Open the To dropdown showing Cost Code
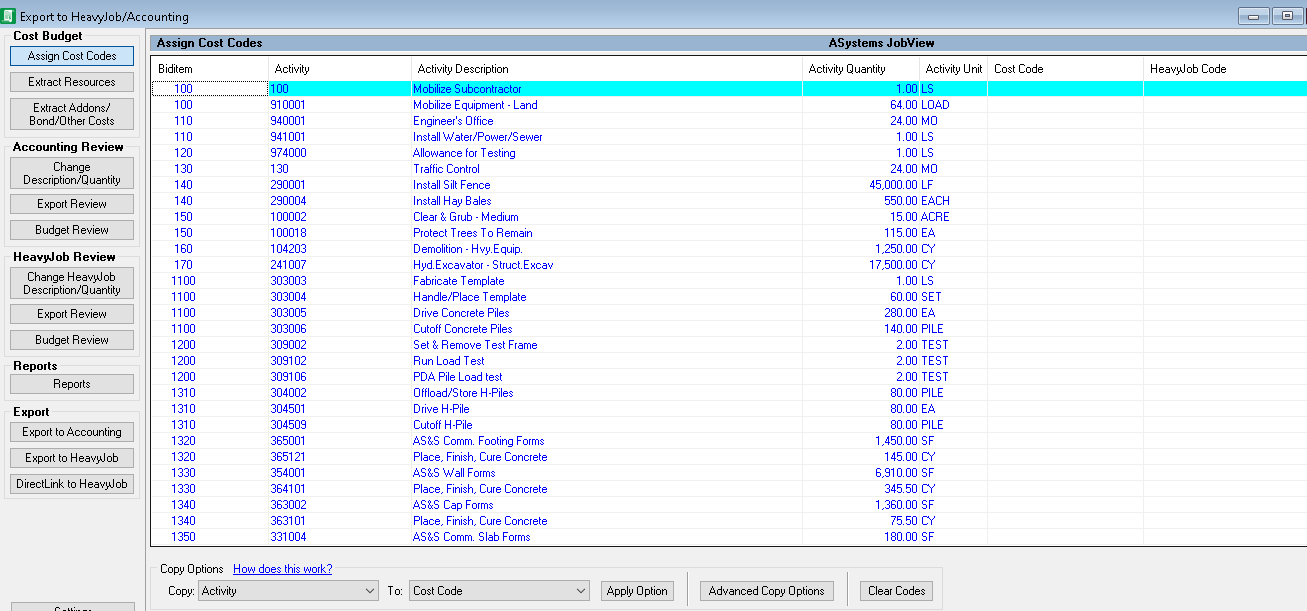This screenshot has height=611, width=1307. pyautogui.click(x=498, y=590)
